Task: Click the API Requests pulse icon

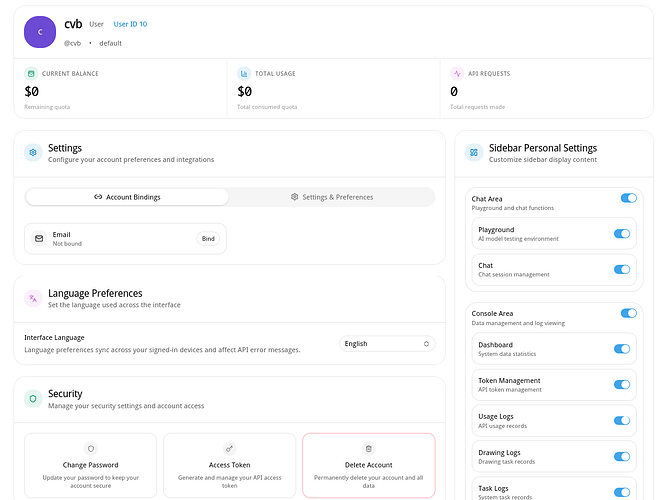Action: point(457,73)
